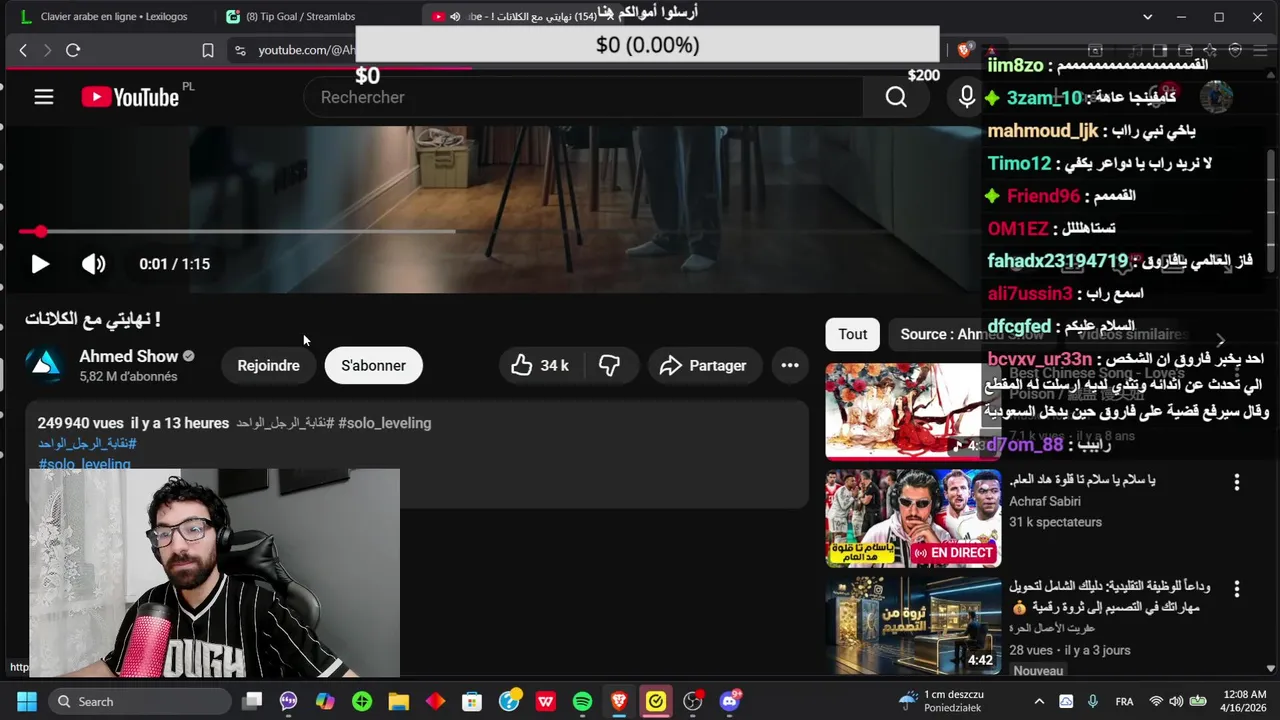Open the #solo_leveling hashtag in description header
The height and width of the screenshot is (720, 1280).
click(x=385, y=423)
